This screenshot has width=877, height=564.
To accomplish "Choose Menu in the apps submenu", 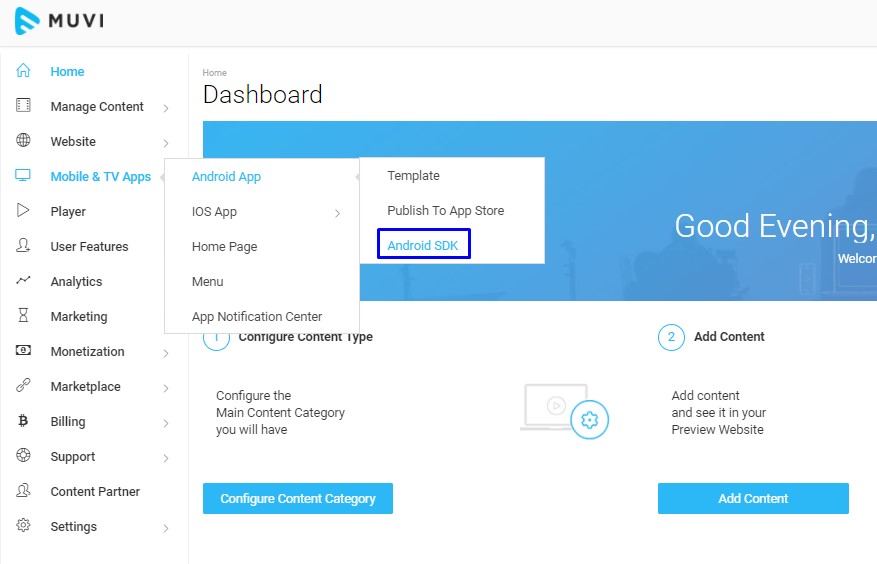I will click(208, 281).
